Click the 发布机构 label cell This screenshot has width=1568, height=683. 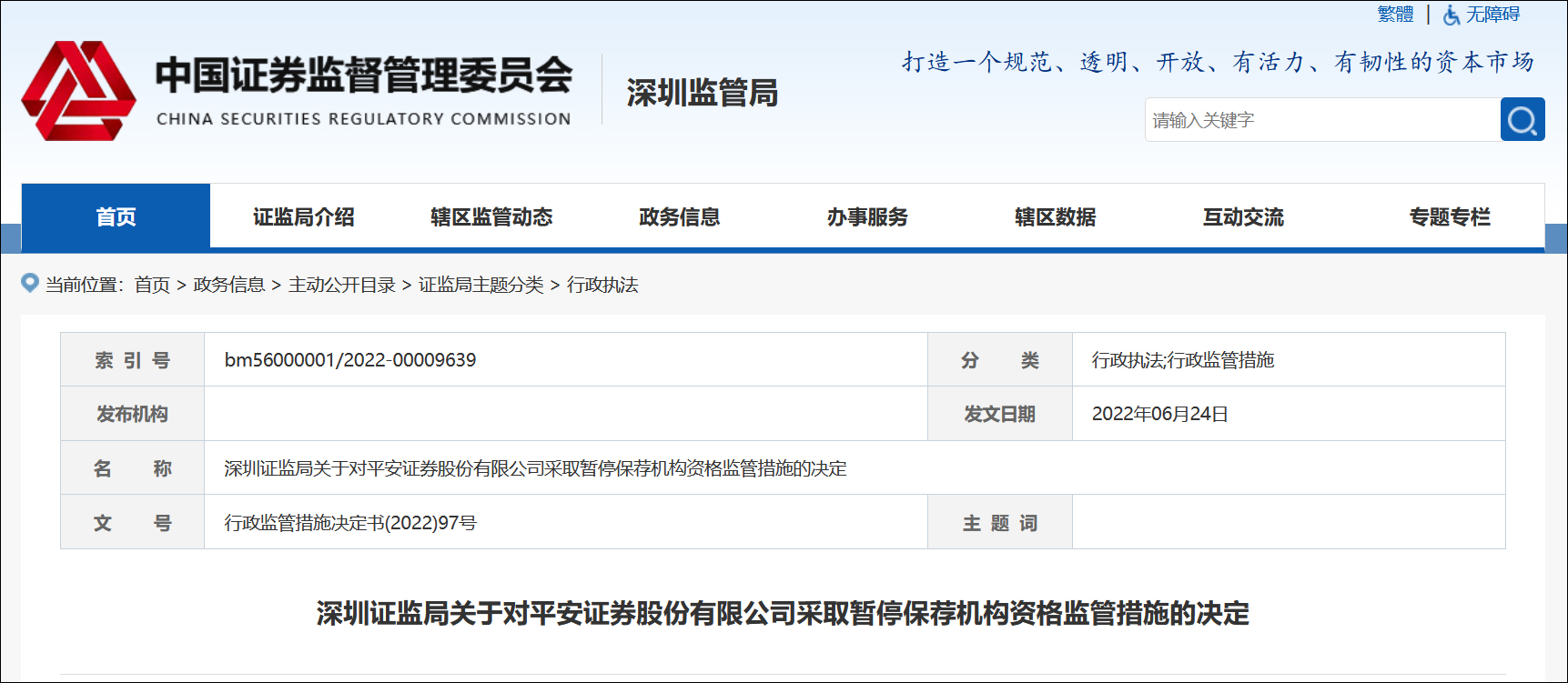[x=133, y=414]
